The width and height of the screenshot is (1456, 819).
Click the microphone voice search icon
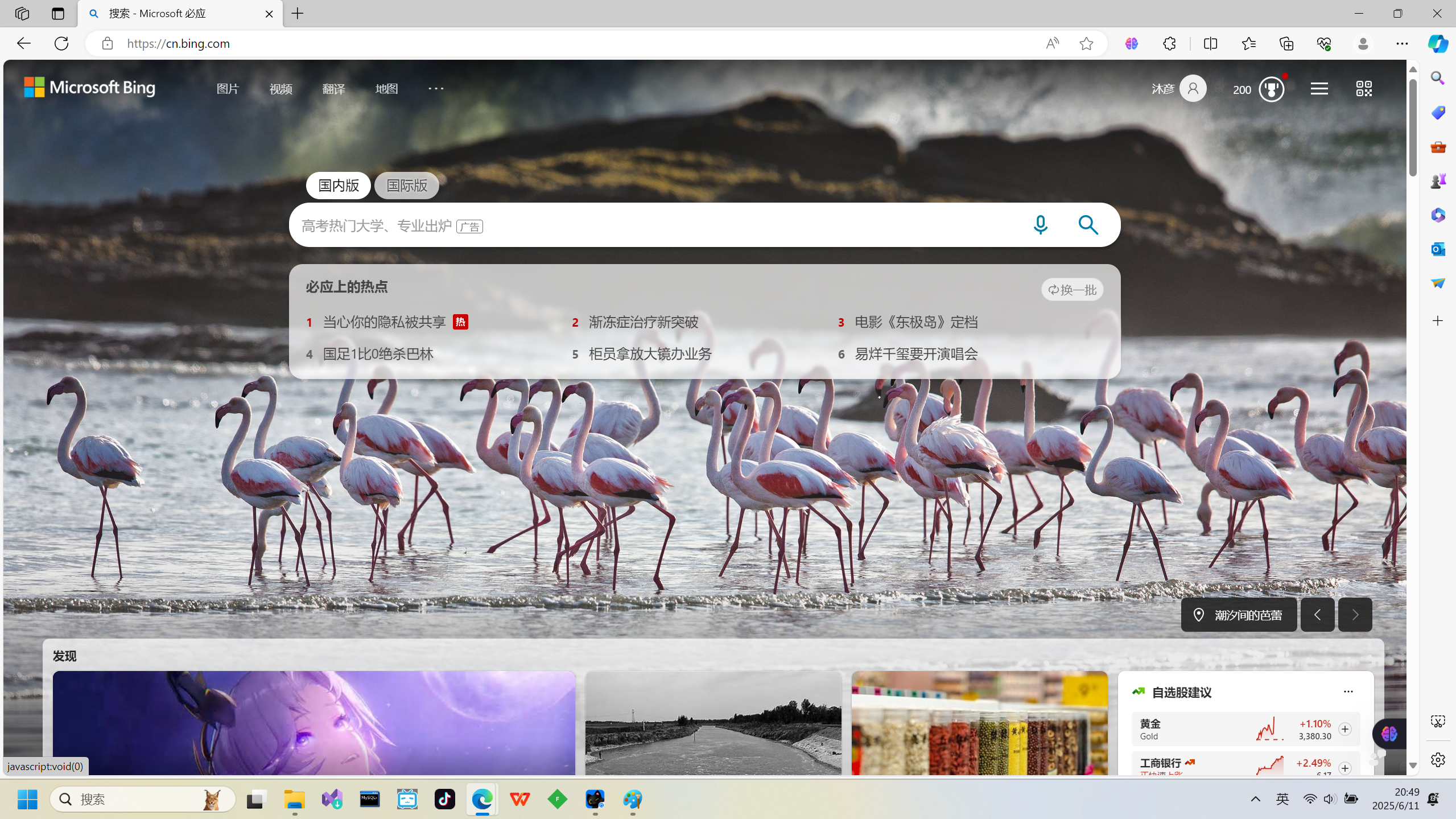(1040, 225)
